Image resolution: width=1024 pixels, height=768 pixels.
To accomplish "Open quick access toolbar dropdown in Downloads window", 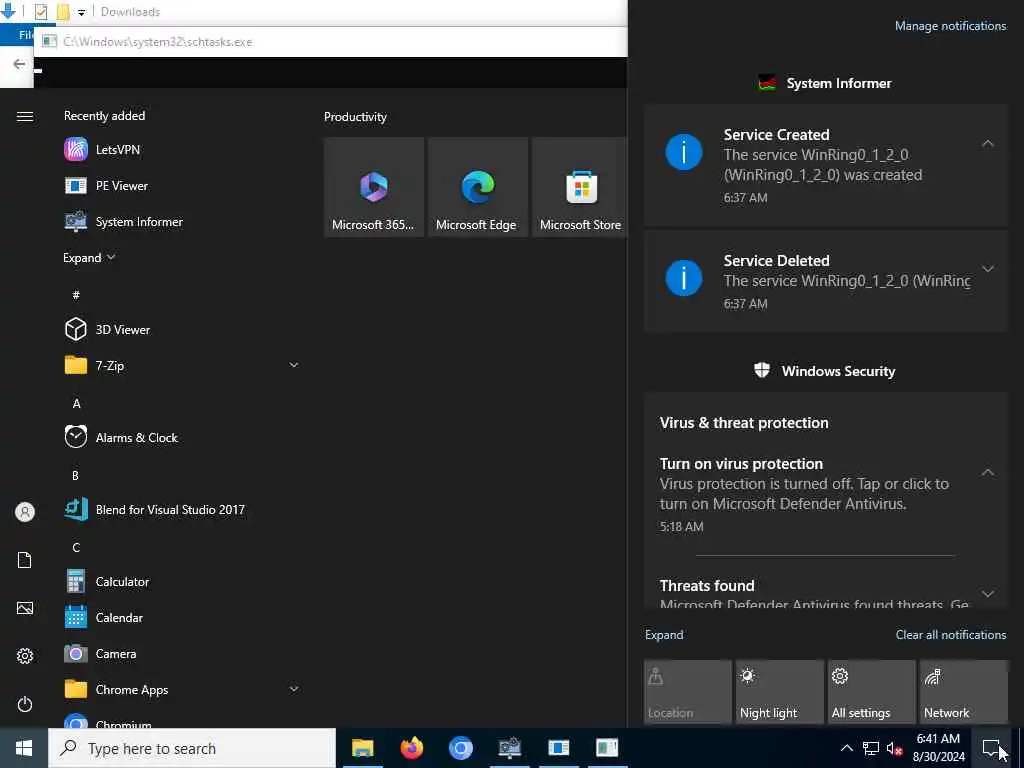I will point(81,12).
